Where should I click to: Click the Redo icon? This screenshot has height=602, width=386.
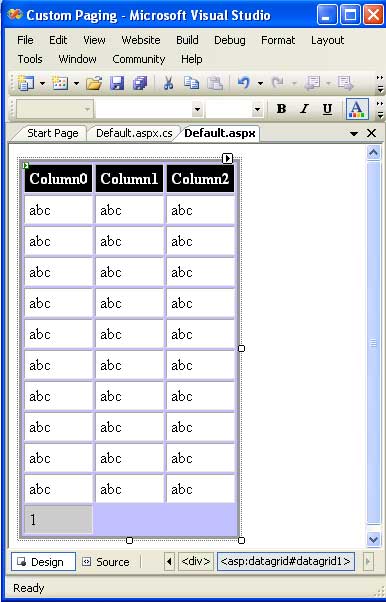(277, 83)
